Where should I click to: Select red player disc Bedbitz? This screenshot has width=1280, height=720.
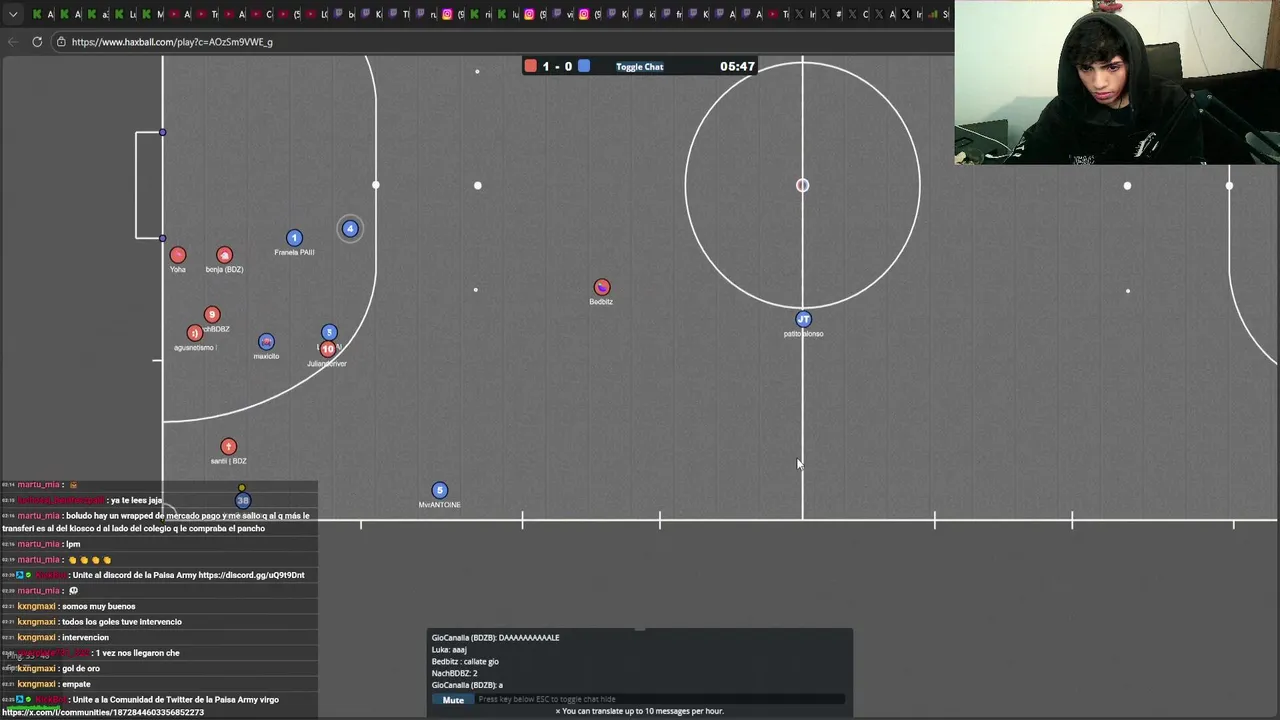(x=601, y=288)
